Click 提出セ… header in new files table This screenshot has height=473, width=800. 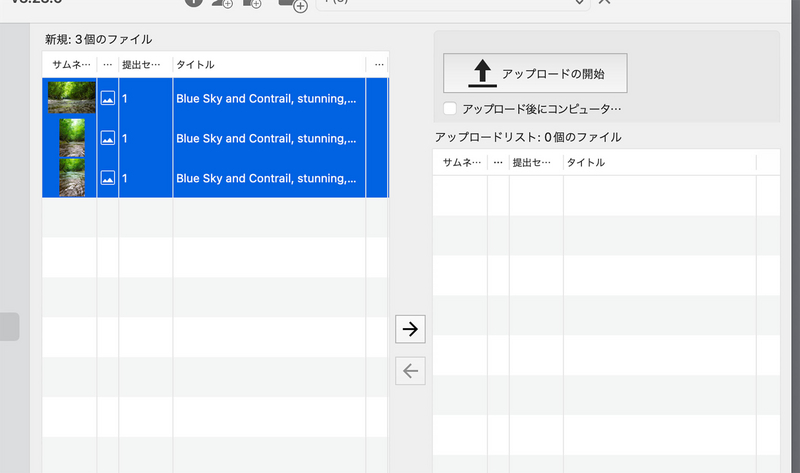141,65
